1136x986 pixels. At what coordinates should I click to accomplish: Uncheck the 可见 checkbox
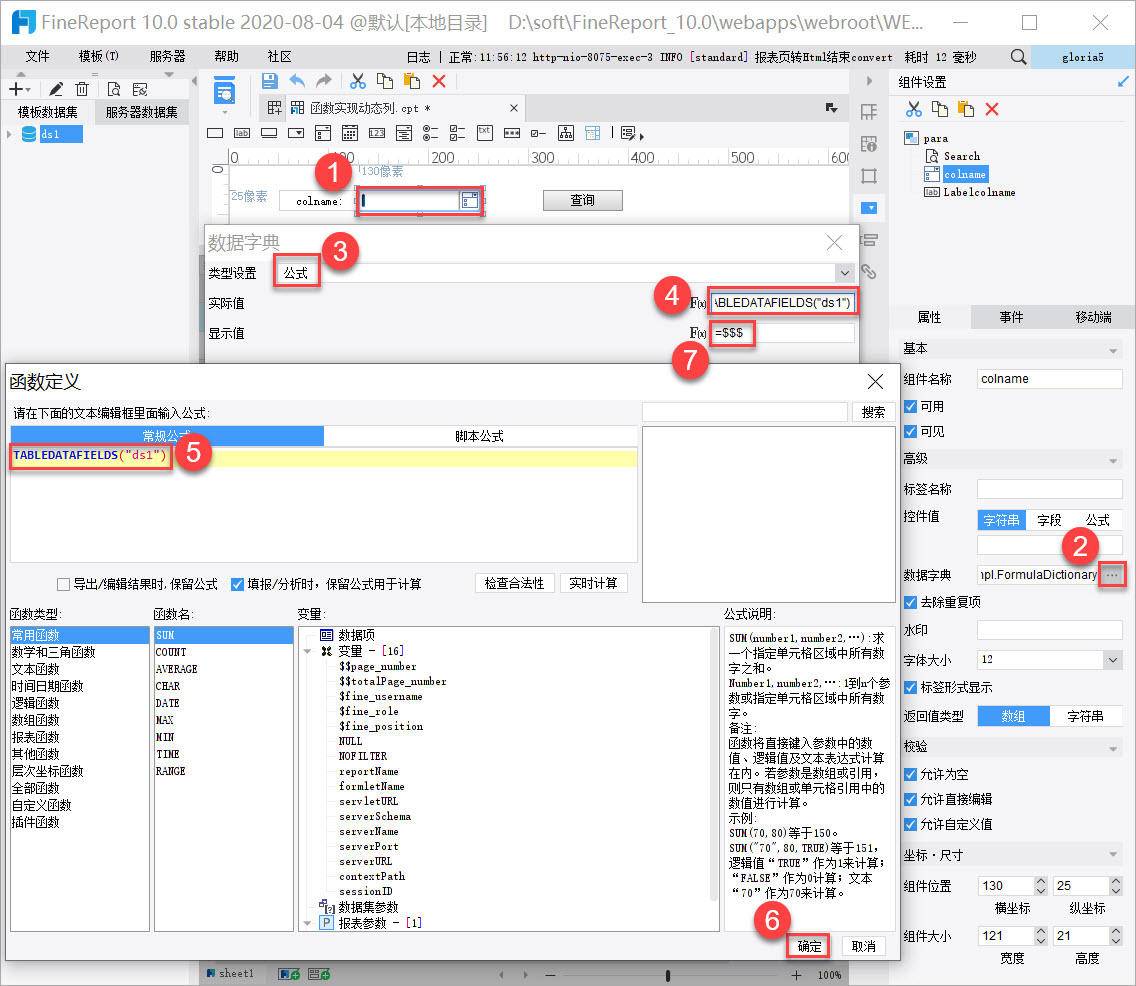coord(911,432)
